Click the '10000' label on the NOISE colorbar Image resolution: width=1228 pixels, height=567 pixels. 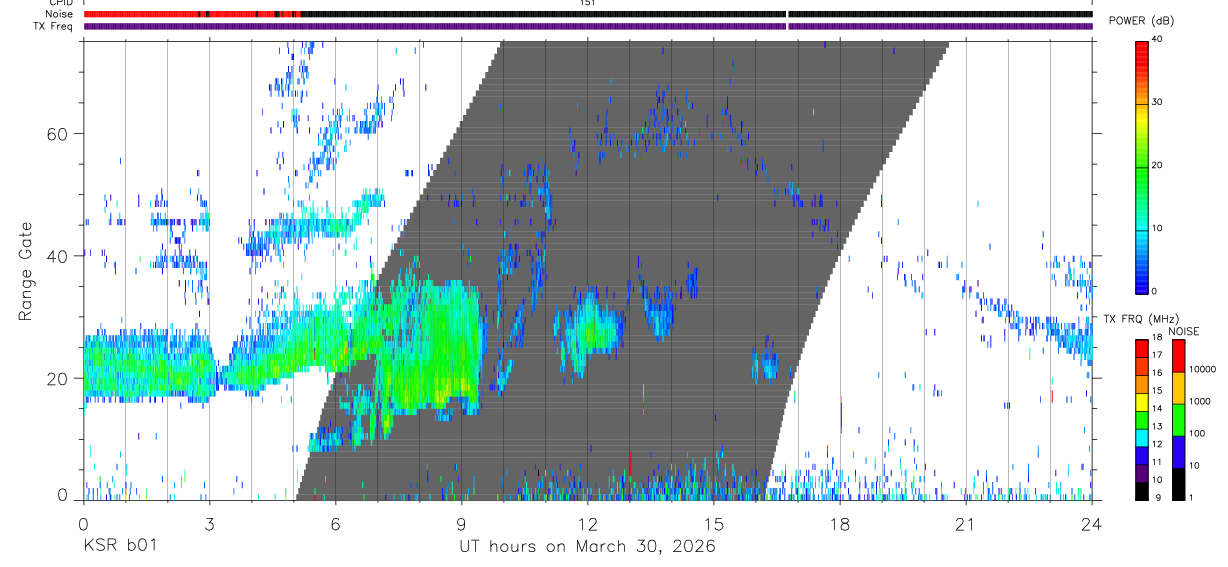pyautogui.click(x=1202, y=369)
